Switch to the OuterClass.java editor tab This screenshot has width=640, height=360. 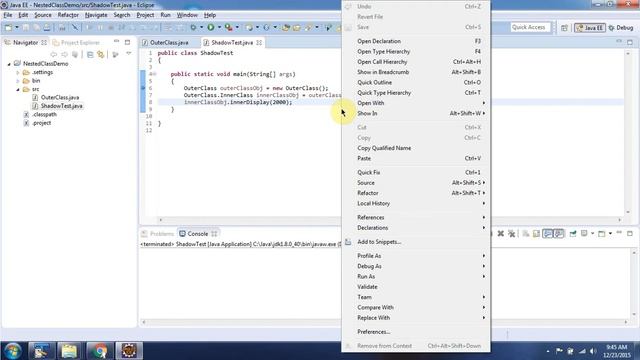[x=169, y=42]
